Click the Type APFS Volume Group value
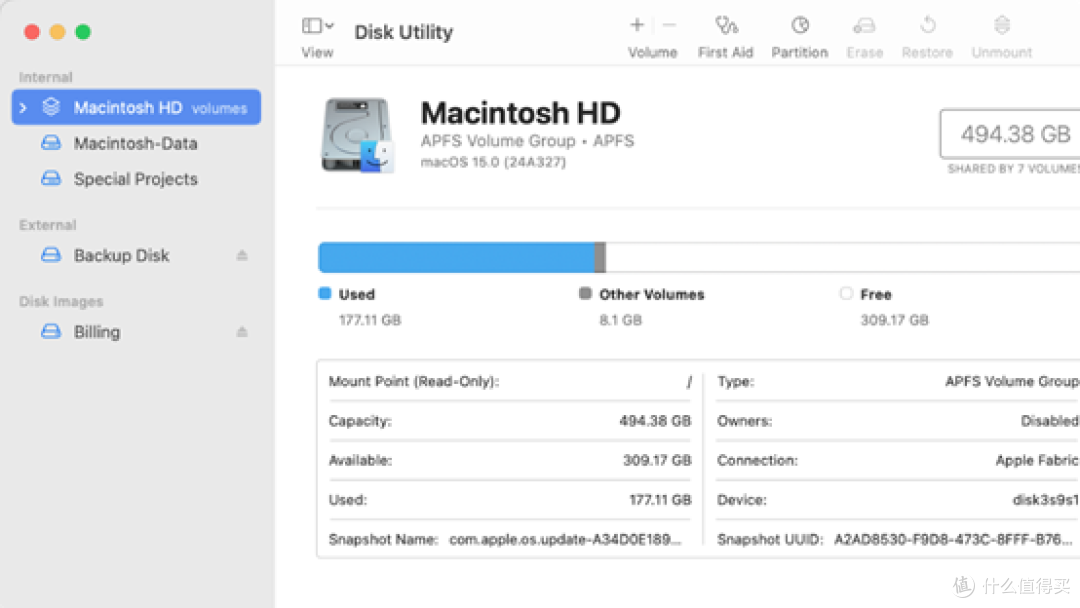1080x608 pixels. [1012, 381]
